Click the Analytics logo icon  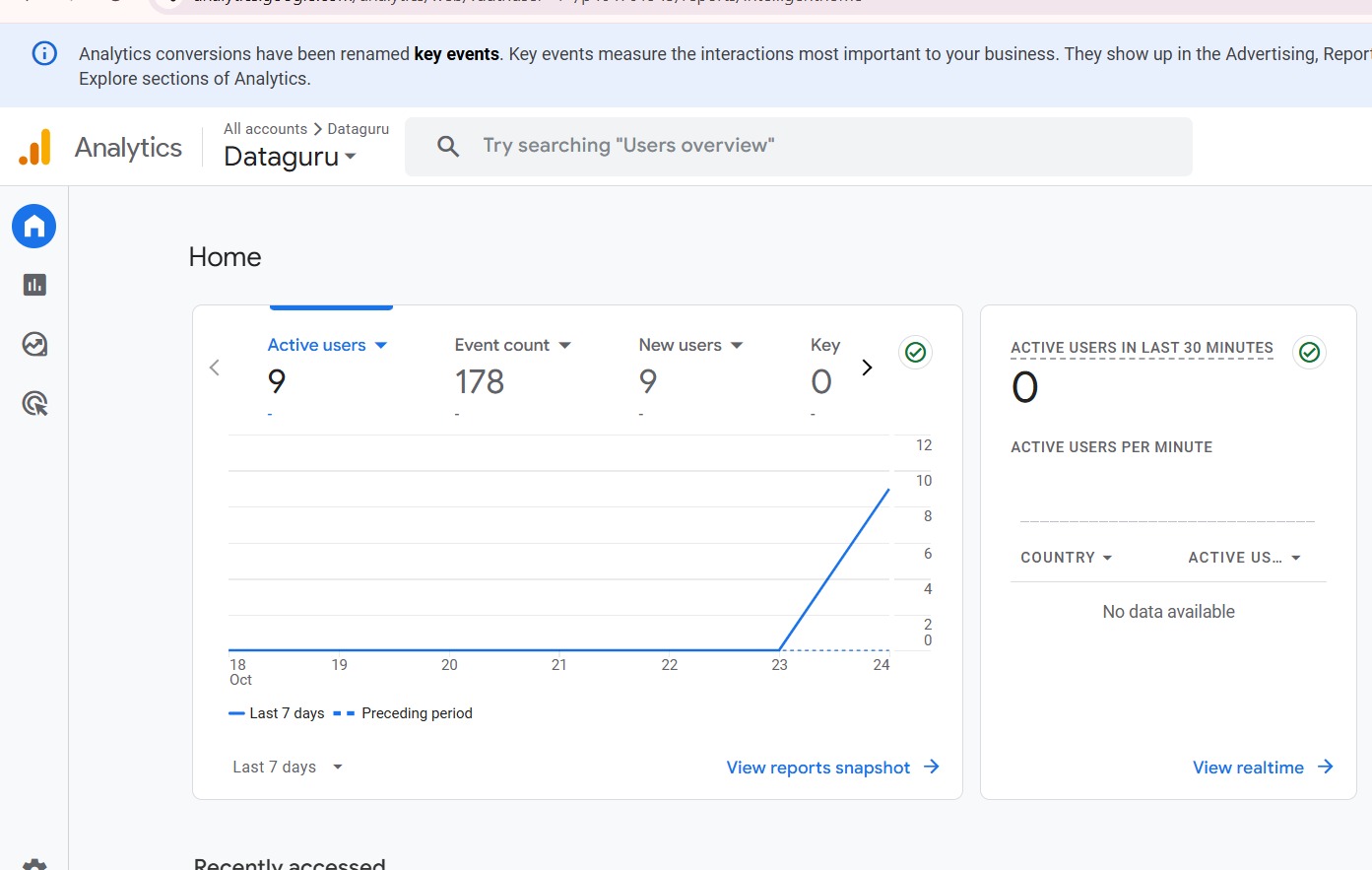[35, 148]
